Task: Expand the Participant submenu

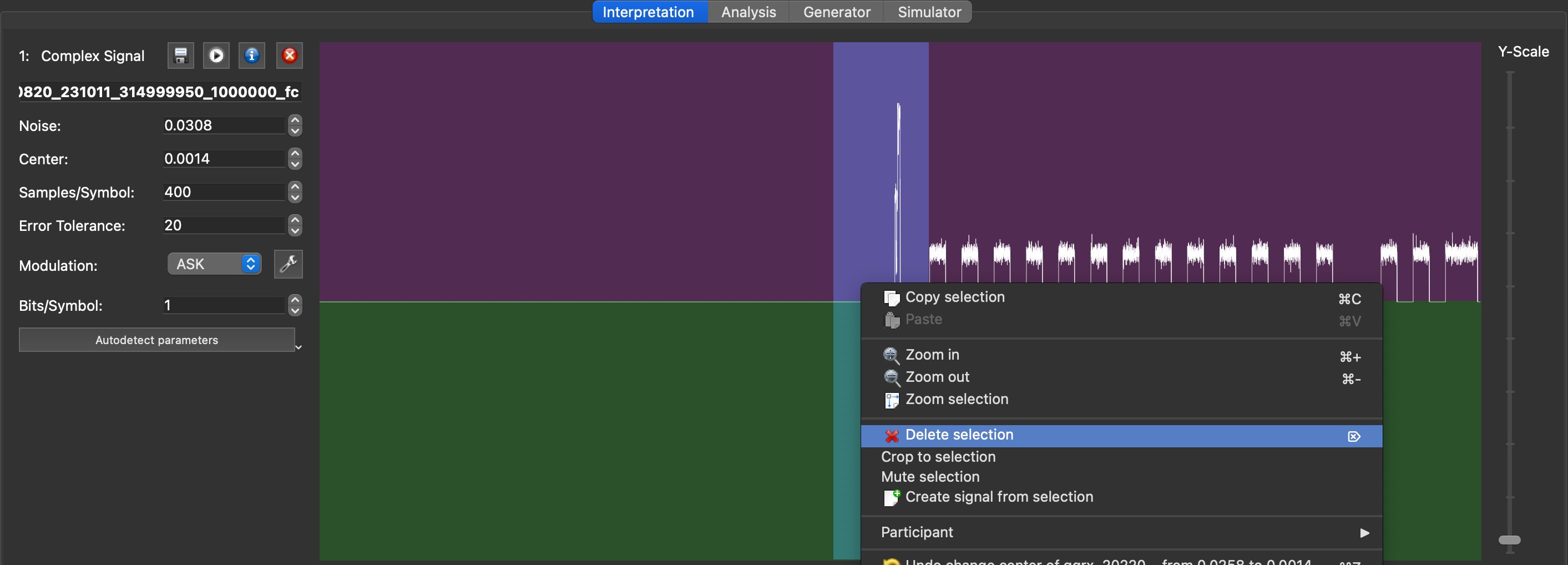Action: [1121, 533]
